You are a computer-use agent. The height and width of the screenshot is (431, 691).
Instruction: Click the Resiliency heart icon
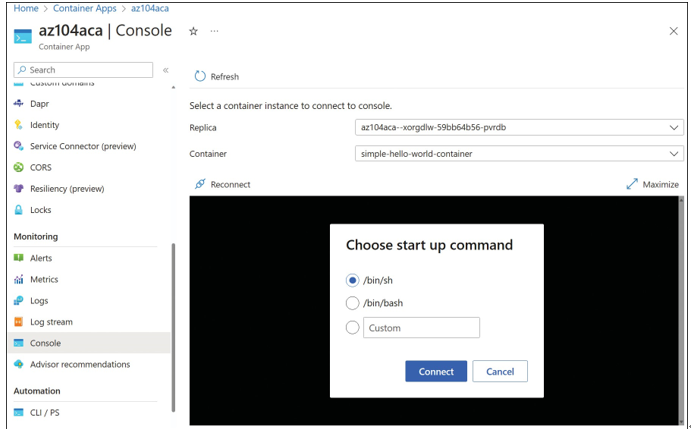coord(19,189)
